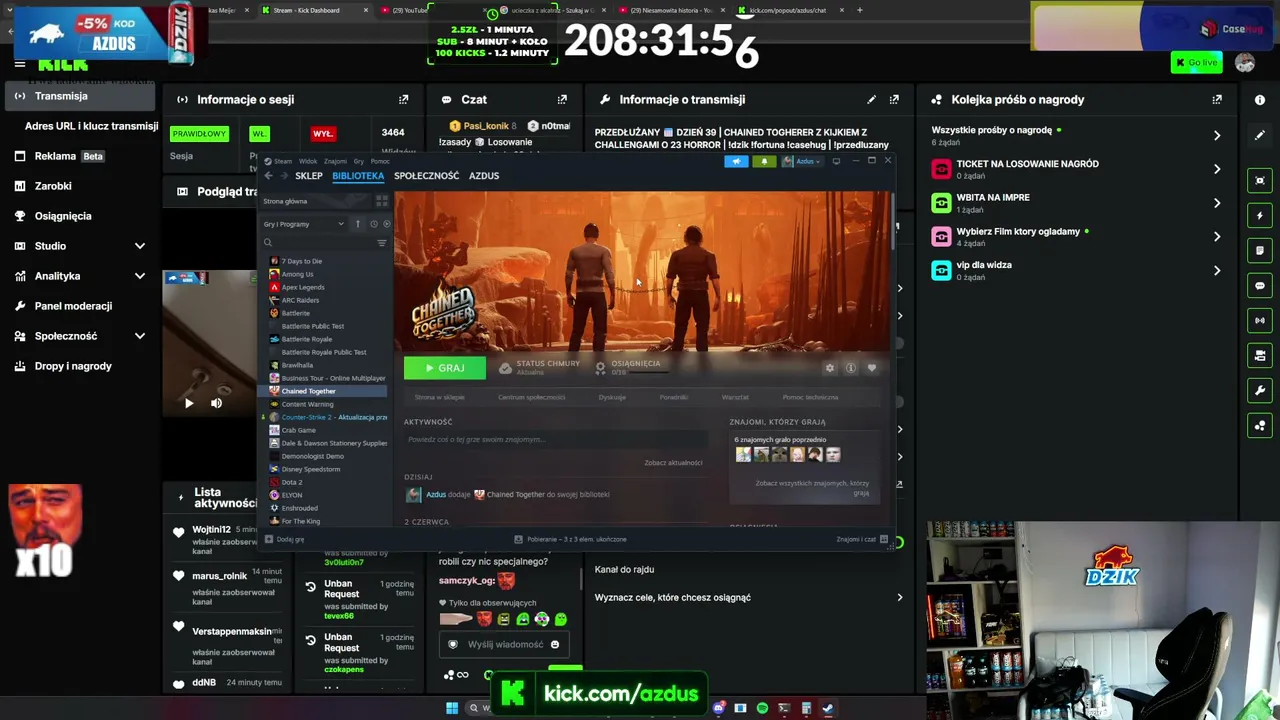1280x720 pixels.
Task: Expand the Studio sidebar section
Action: 140,246
